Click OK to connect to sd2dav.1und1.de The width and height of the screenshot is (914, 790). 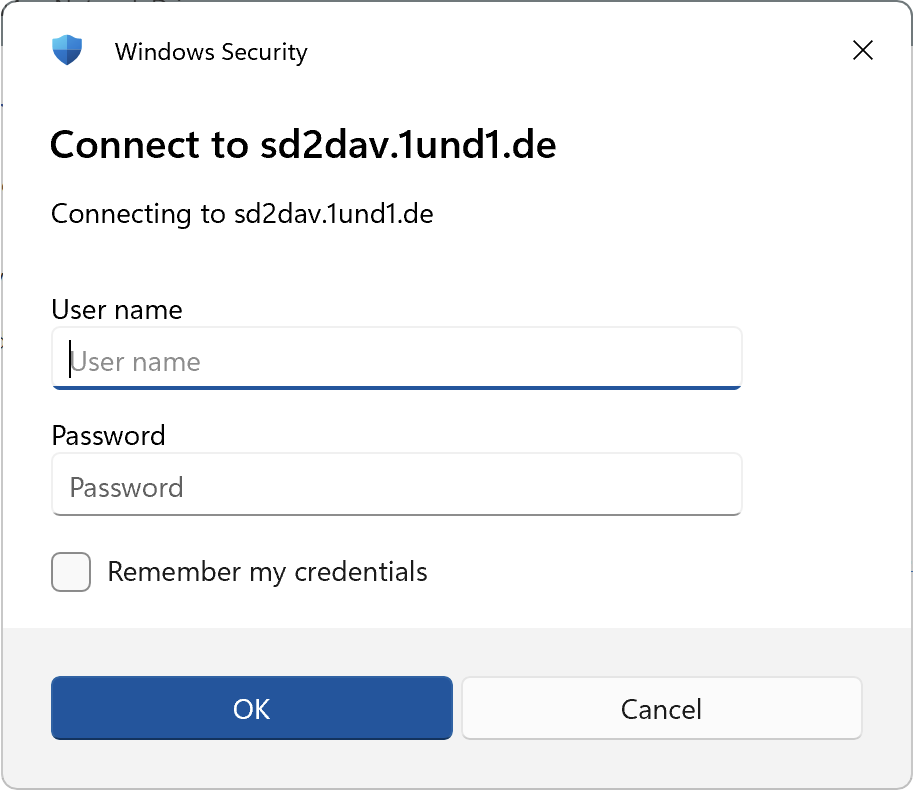(251, 708)
